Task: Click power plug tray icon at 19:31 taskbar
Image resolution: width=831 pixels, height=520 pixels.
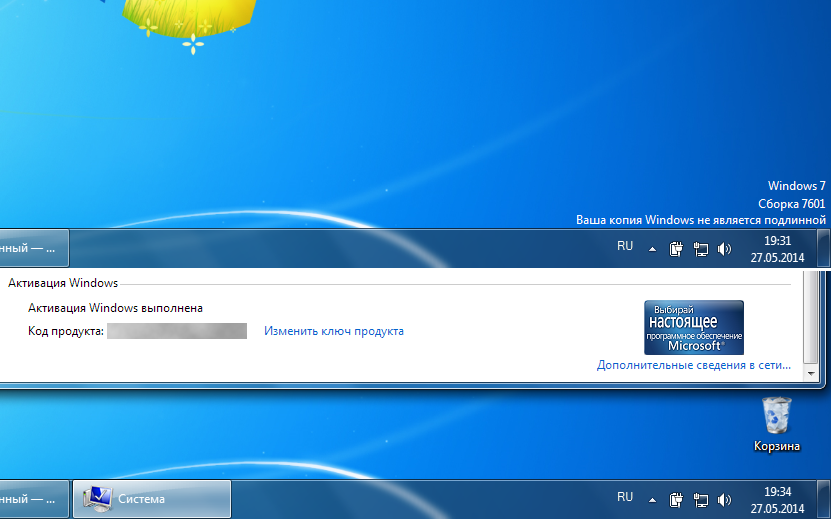Action: pos(676,249)
